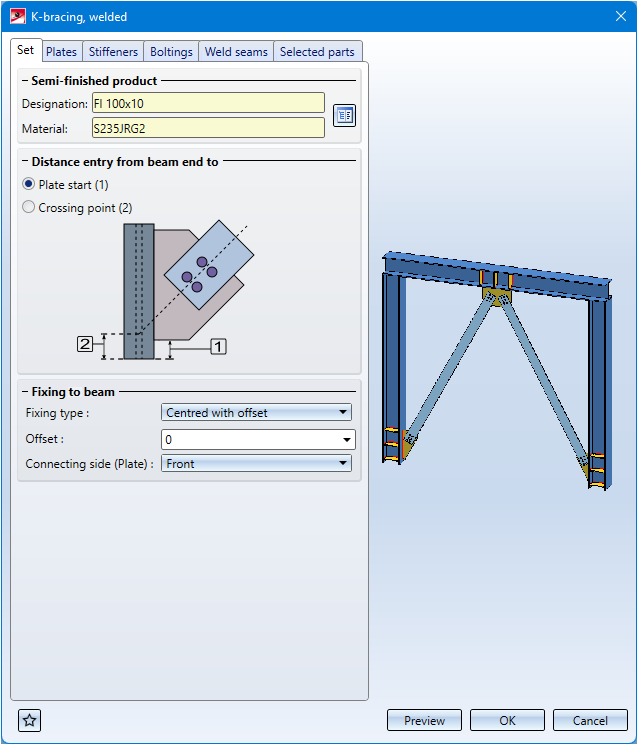Screen dimensions: 638x745
Task: Collapse the Semi-finished product section
Action: click(25, 81)
